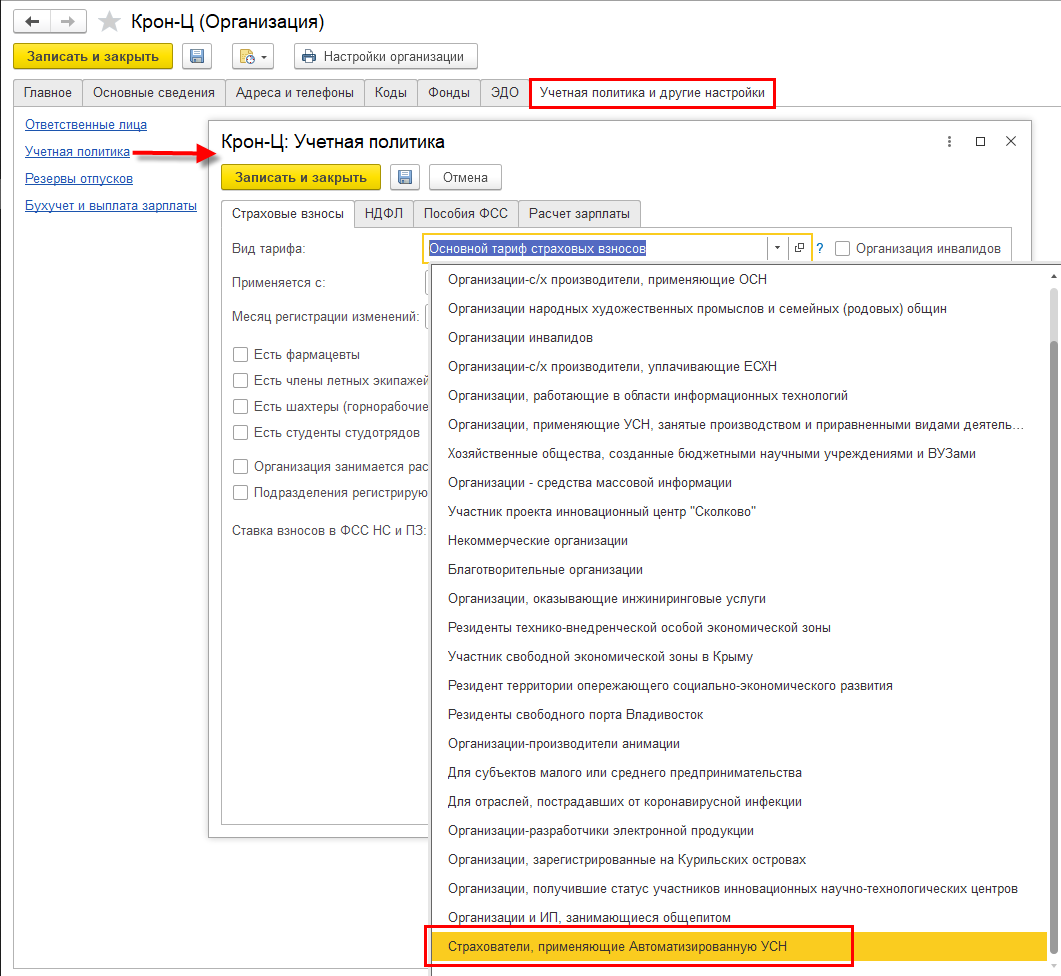Select Организации - средства массовой информации
Screen dimensions: 1061x976
pos(740,483)
